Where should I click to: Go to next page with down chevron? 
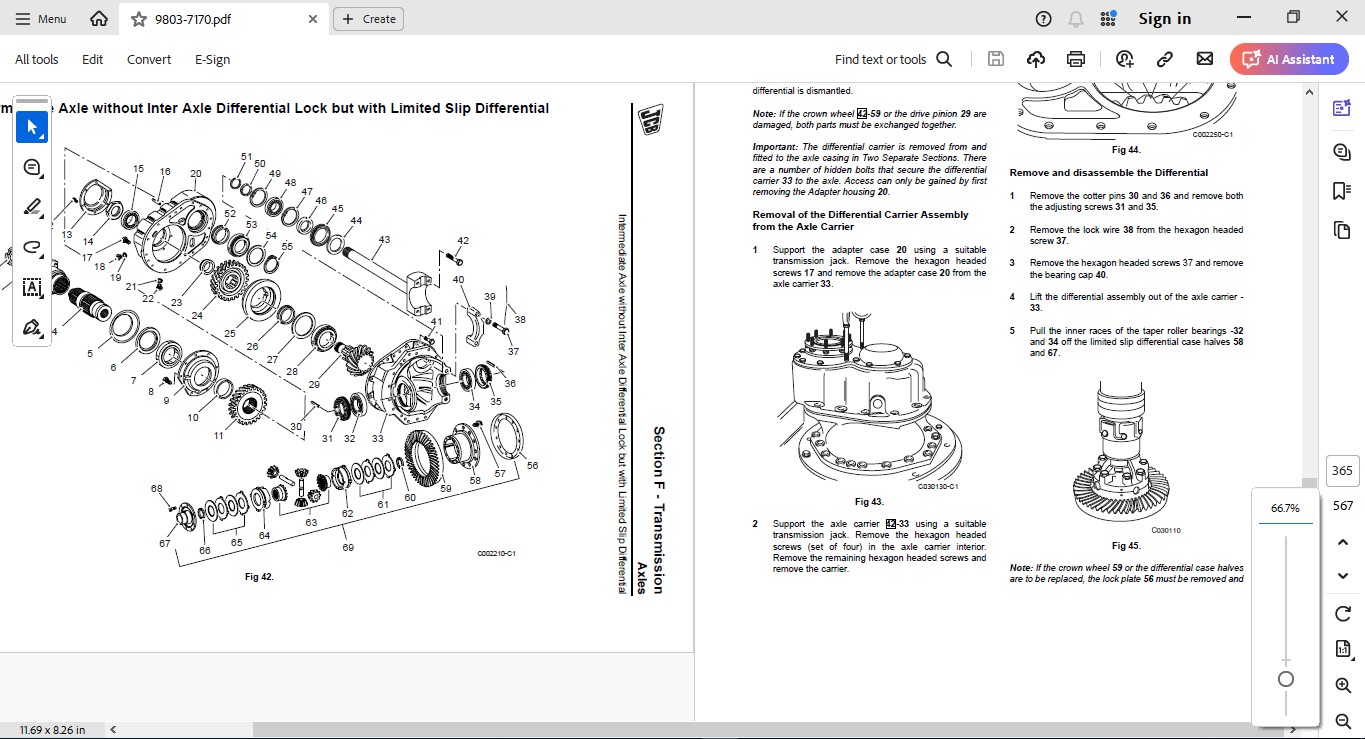[x=1343, y=576]
